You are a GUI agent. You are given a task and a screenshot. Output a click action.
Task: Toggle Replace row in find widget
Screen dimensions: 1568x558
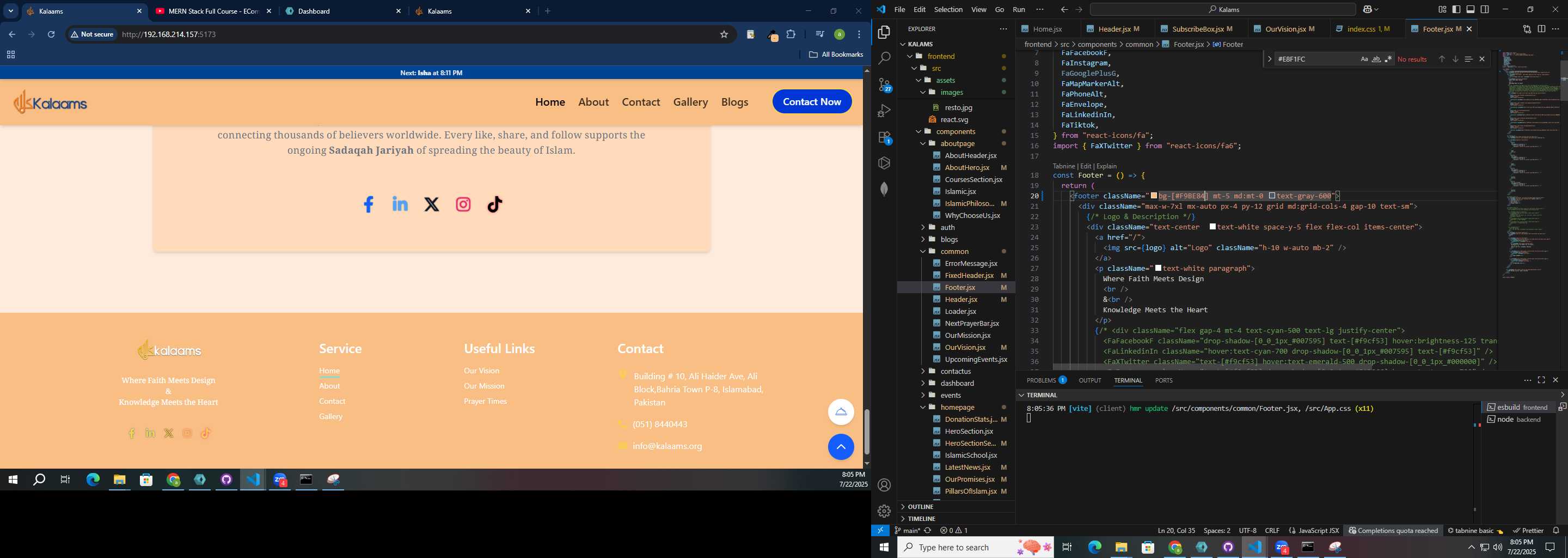click(x=1269, y=59)
